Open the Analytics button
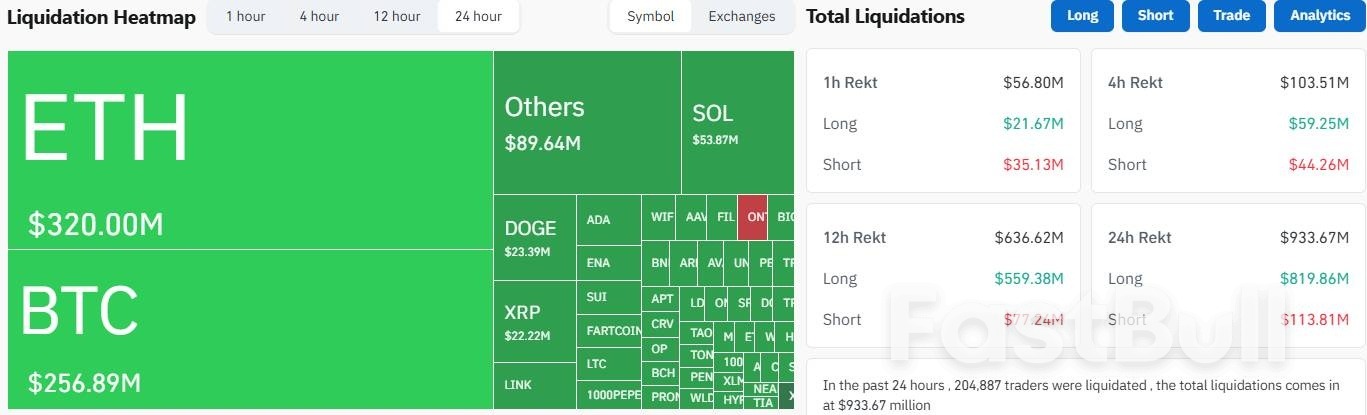This screenshot has height=415, width=1367. (1319, 16)
